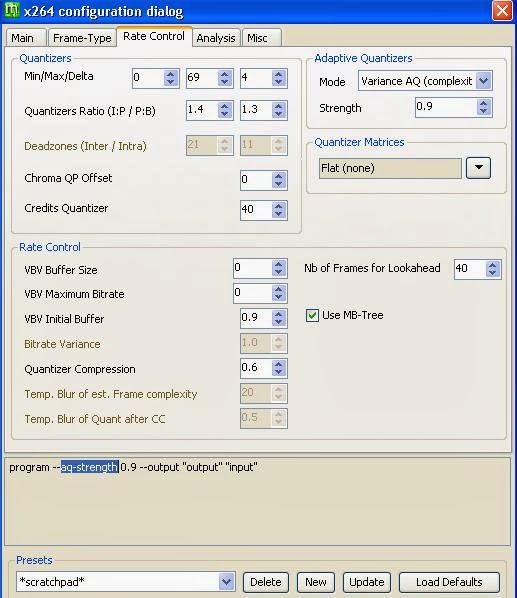Adjust the Min quantizer stepper arrows
The image size is (517, 598).
(171, 78)
